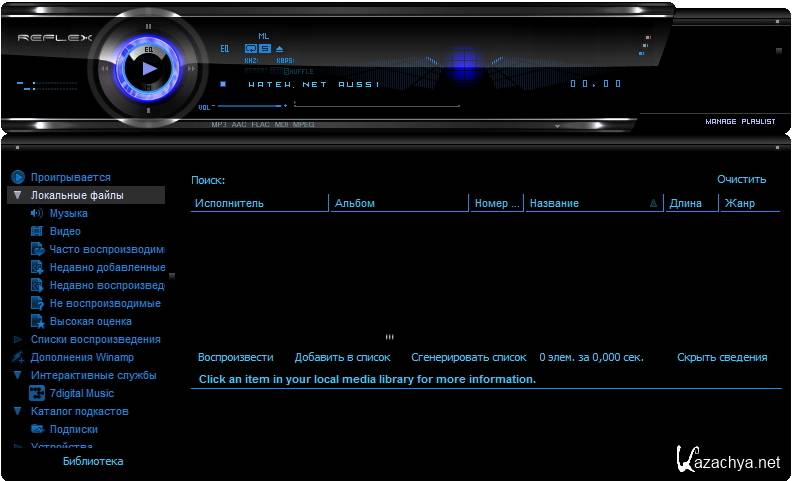Open the Библиотека menu at bottom
Image resolution: width=792 pixels, height=481 pixels.
click(x=93, y=461)
